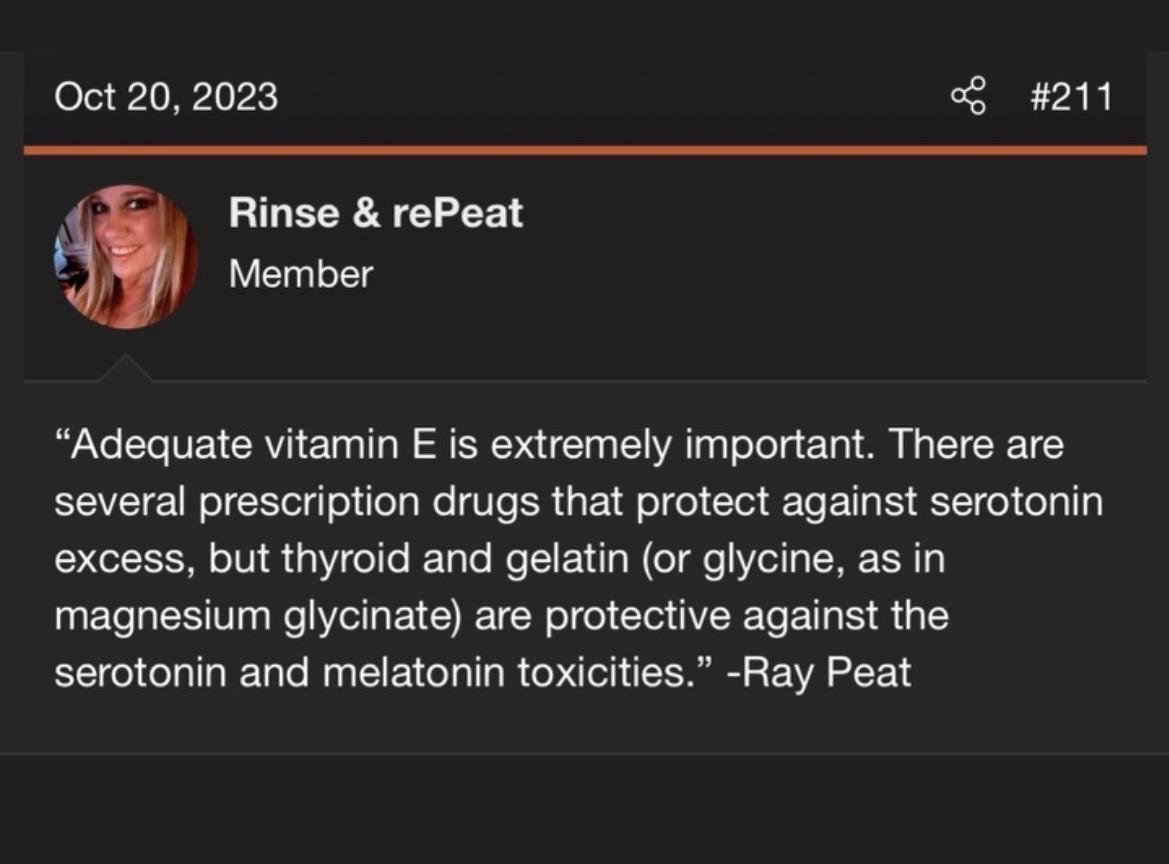Click the words "There are" ending first line
This screenshot has width=1169, height=864.
point(980,445)
